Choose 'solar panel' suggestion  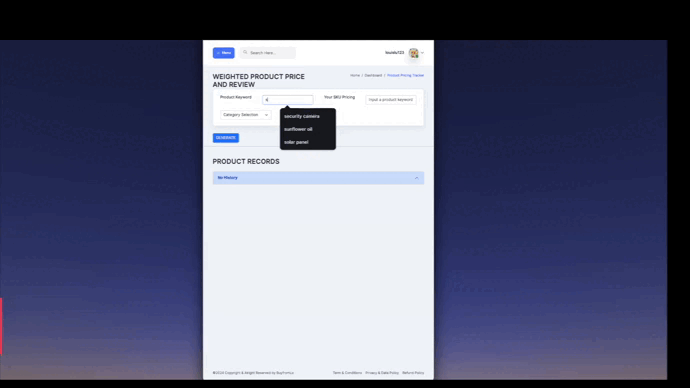tap(296, 142)
